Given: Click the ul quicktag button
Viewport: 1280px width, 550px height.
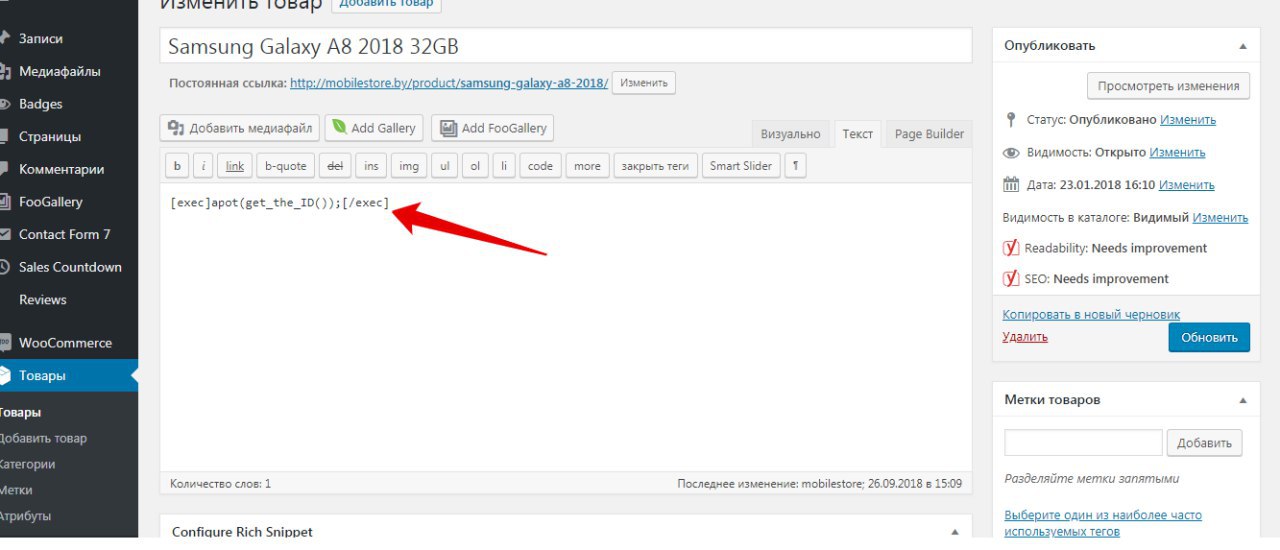Looking at the screenshot, I should click(445, 166).
